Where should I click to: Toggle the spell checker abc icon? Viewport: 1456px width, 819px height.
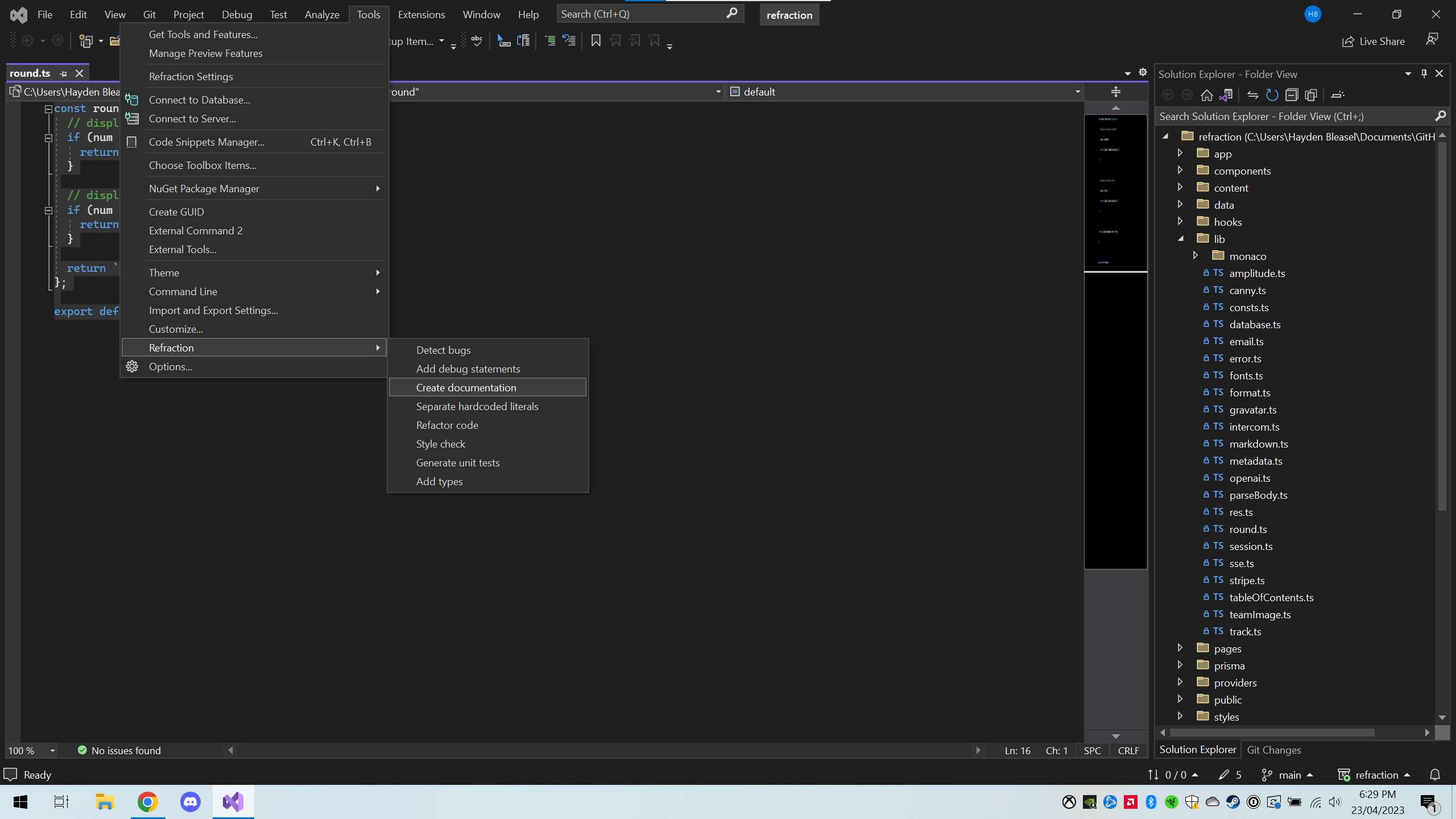[x=477, y=40]
